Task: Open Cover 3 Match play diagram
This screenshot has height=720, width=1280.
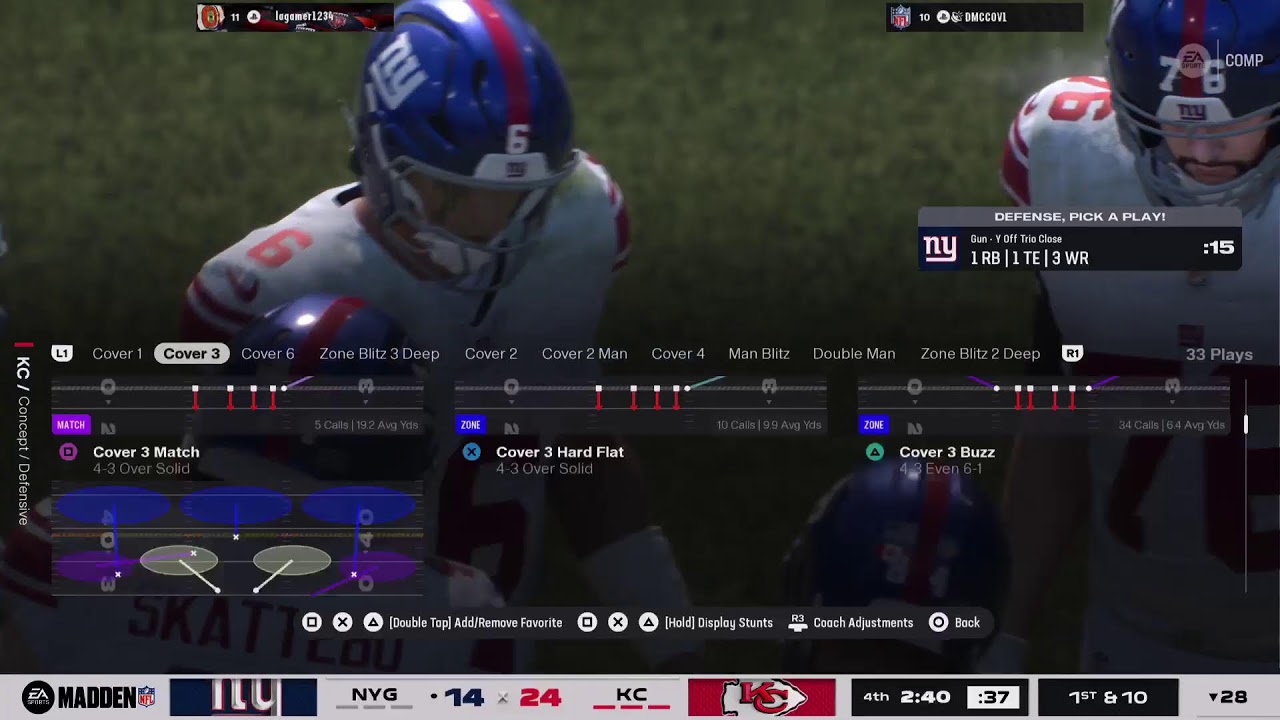Action: pos(237,540)
